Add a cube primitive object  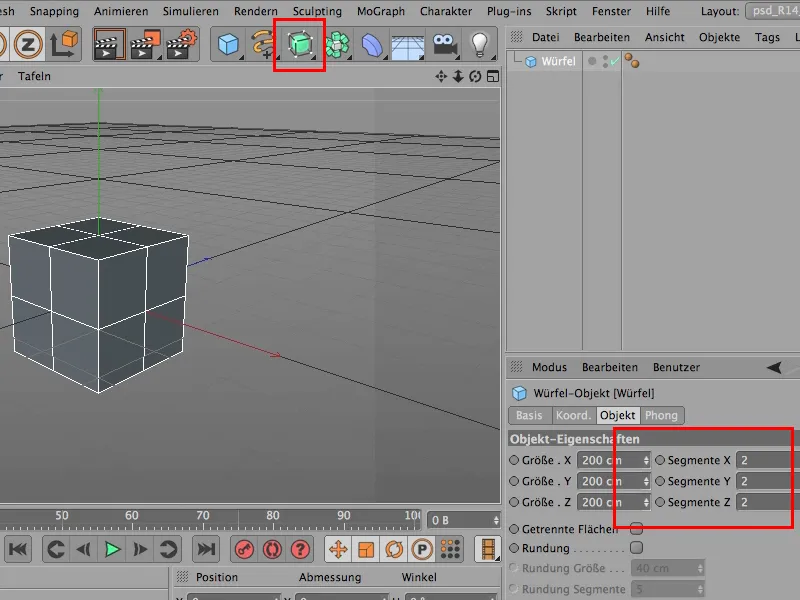pyautogui.click(x=228, y=44)
